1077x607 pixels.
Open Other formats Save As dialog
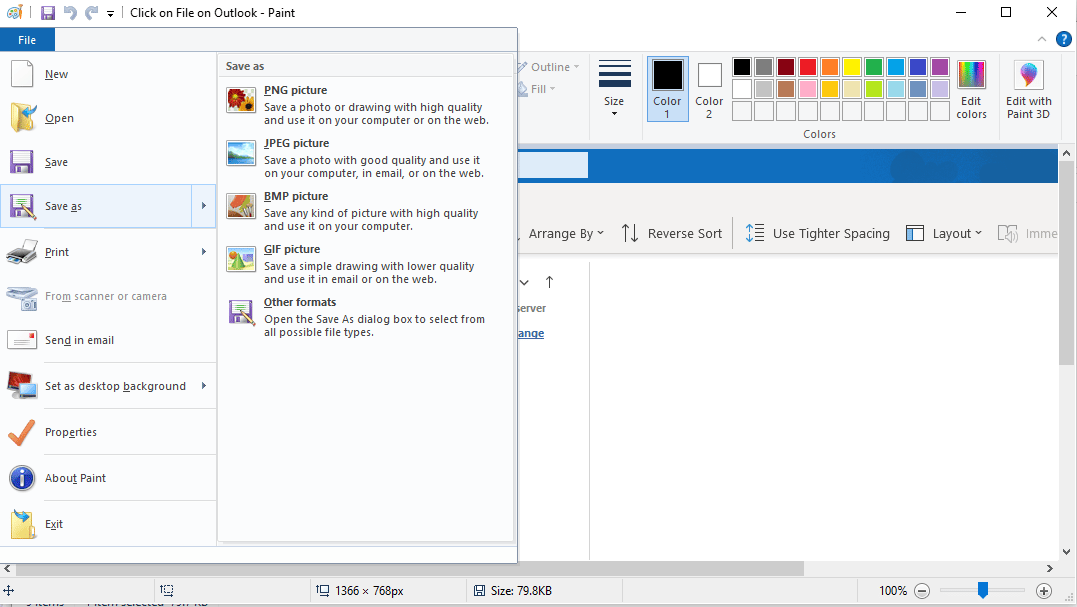[365, 317]
